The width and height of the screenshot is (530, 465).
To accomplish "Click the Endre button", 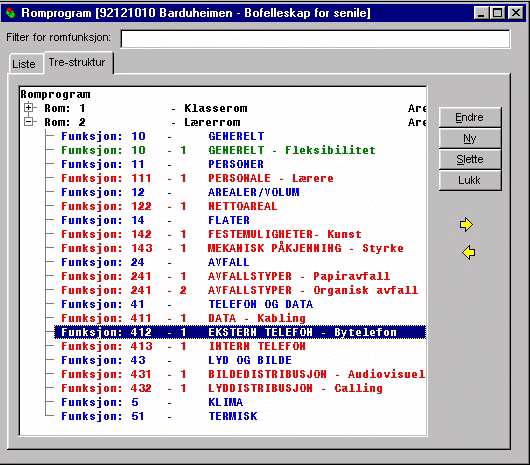I will click(x=469, y=117).
